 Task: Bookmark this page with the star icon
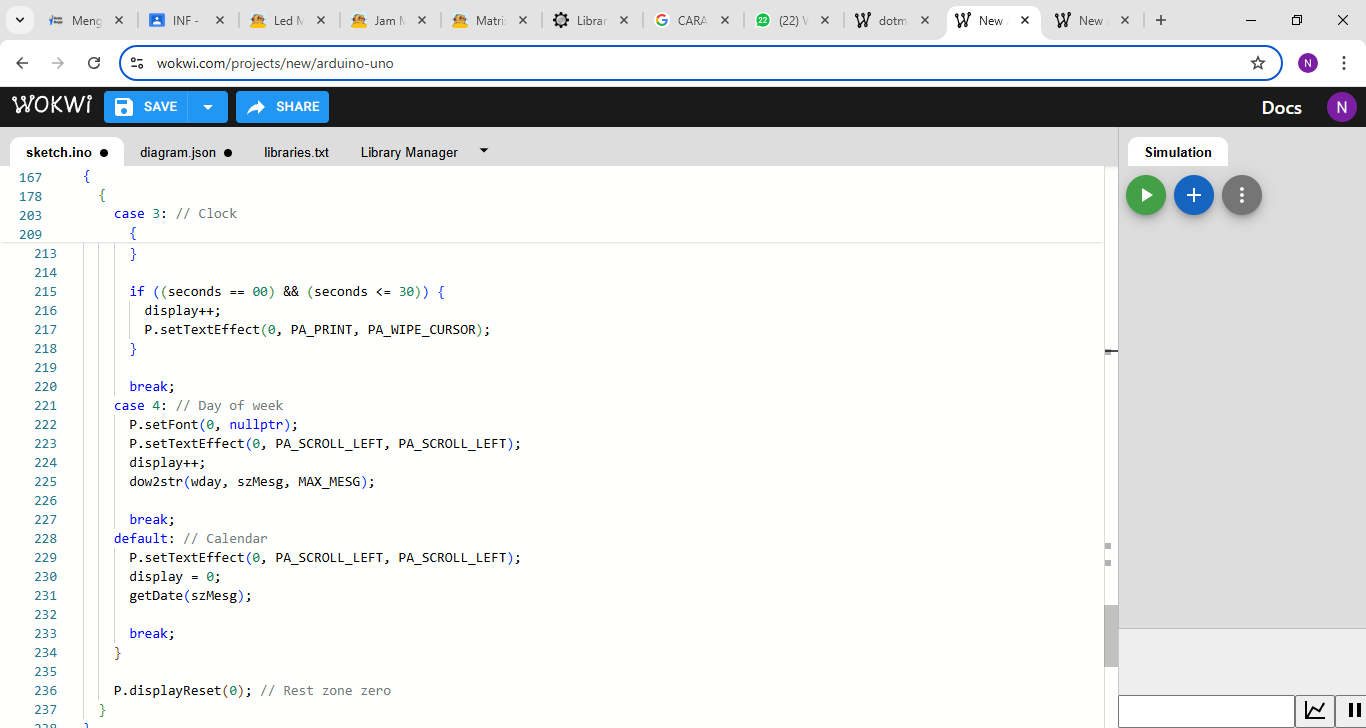[1258, 63]
